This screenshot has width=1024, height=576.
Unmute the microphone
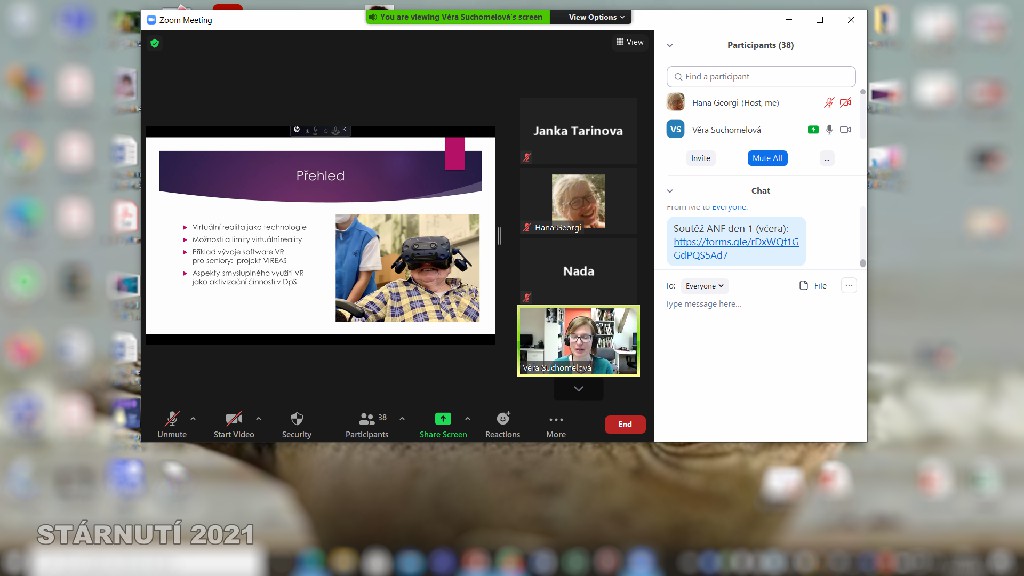pyautogui.click(x=172, y=419)
